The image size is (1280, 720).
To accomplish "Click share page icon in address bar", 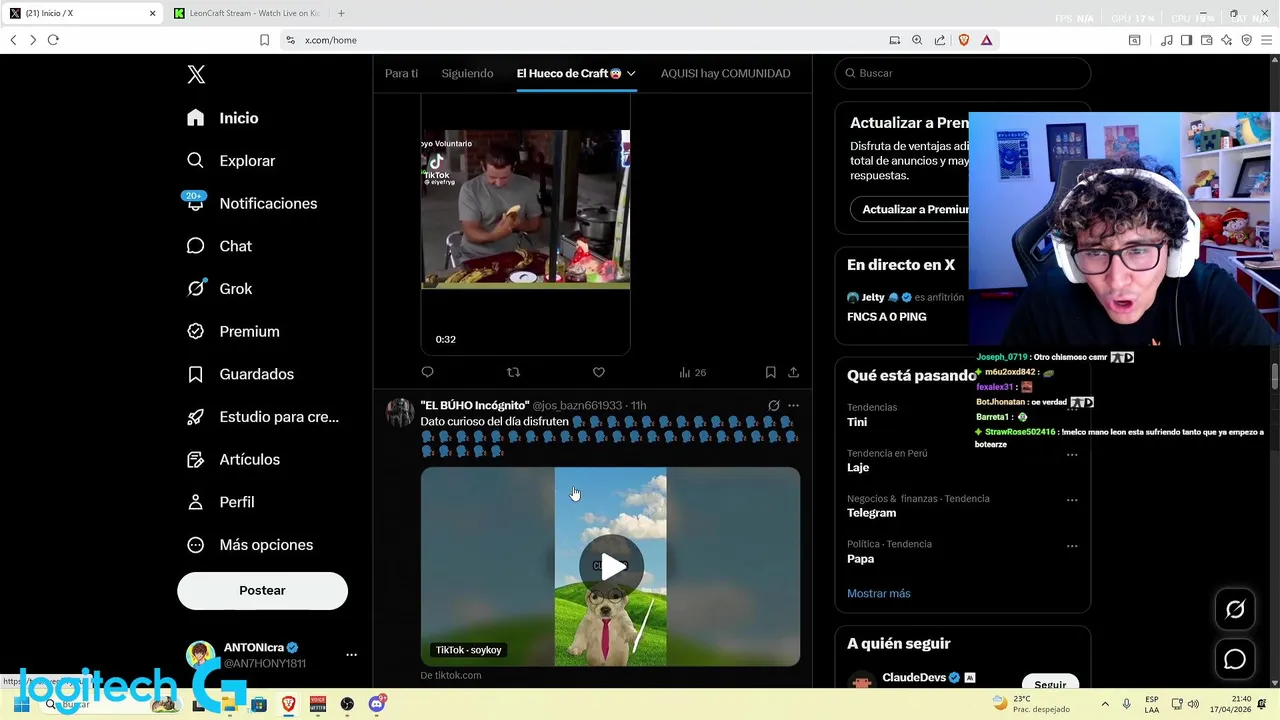I will pyautogui.click(x=940, y=40).
